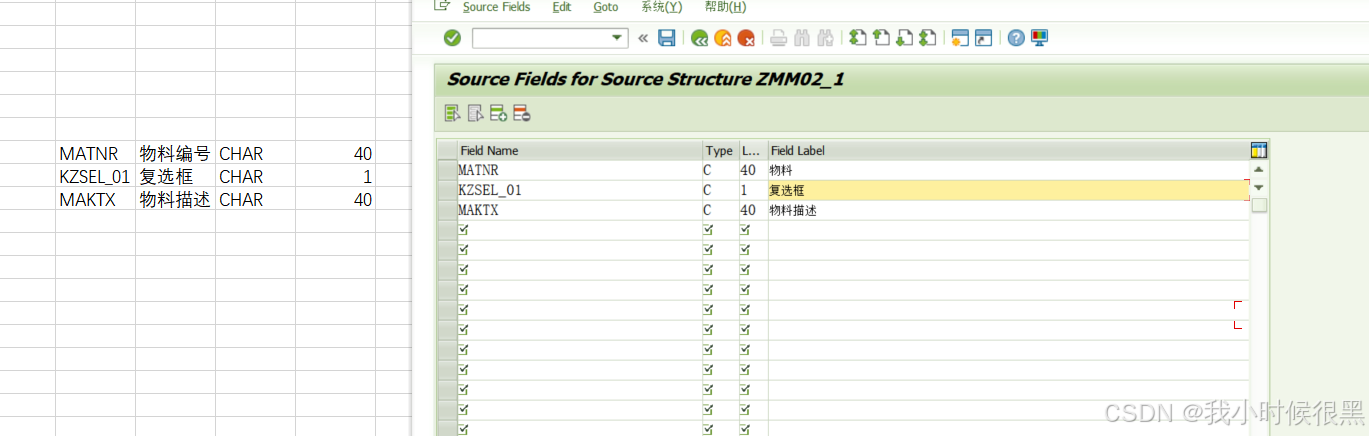This screenshot has height=436, width=1369.
Task: Click the MAKTX field name cell in SAP table
Action: [x=580, y=210]
